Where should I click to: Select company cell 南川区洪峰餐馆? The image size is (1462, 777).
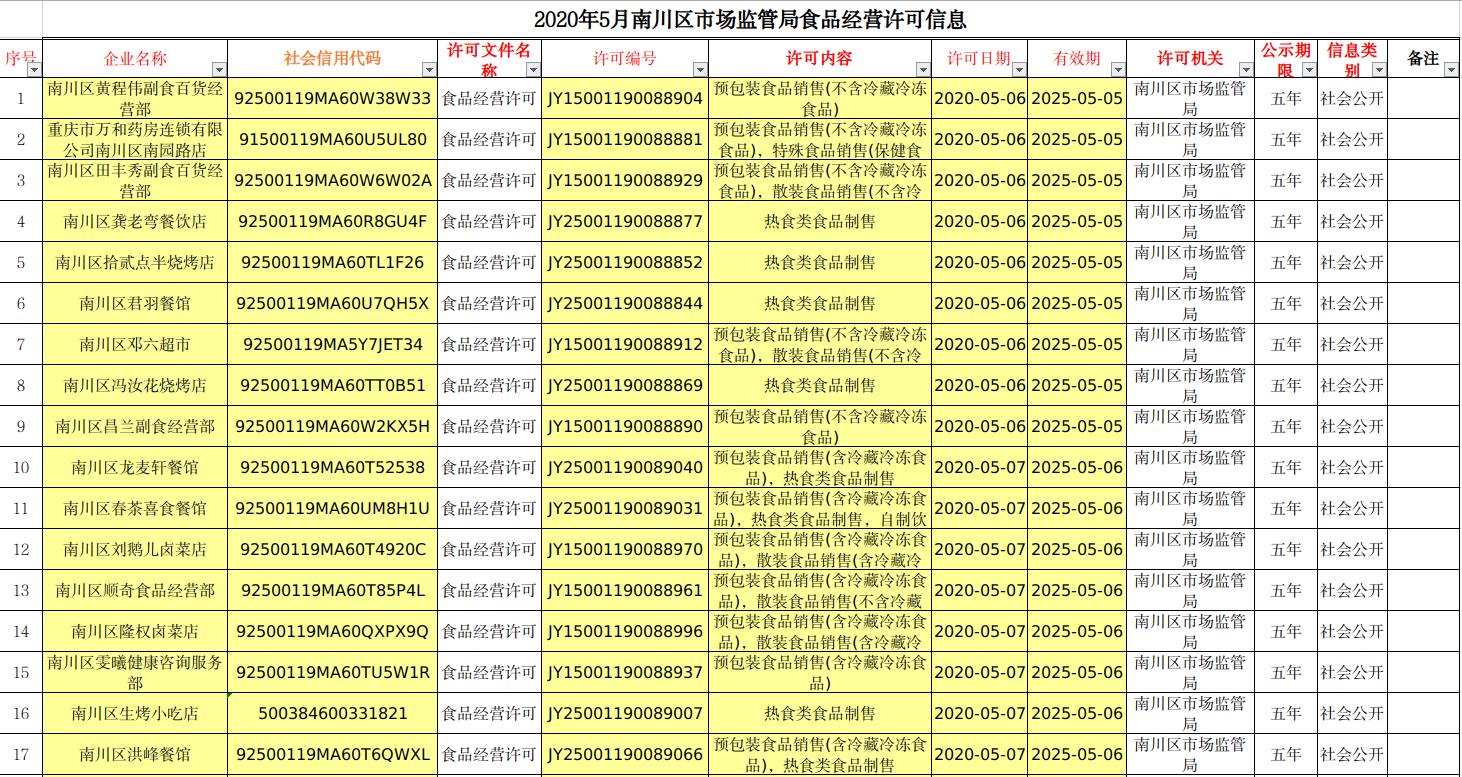pos(135,754)
